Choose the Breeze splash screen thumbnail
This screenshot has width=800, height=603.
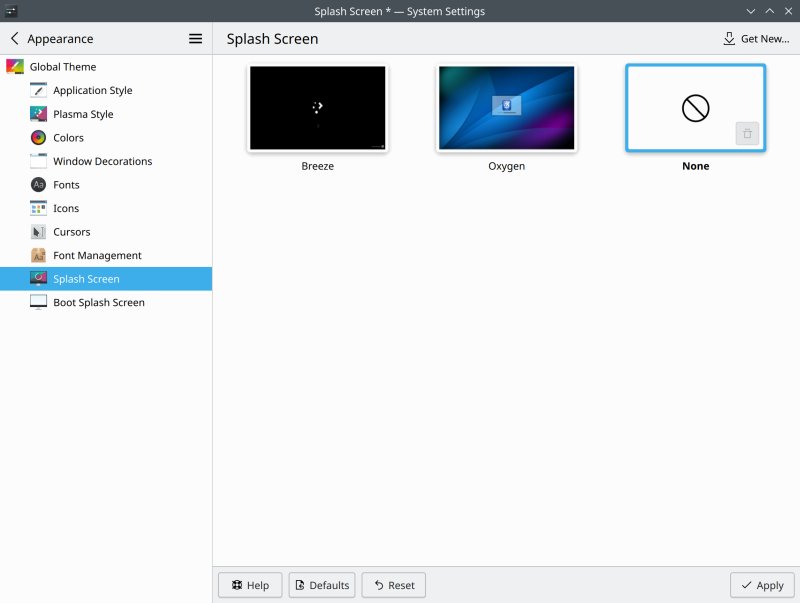[x=317, y=108]
